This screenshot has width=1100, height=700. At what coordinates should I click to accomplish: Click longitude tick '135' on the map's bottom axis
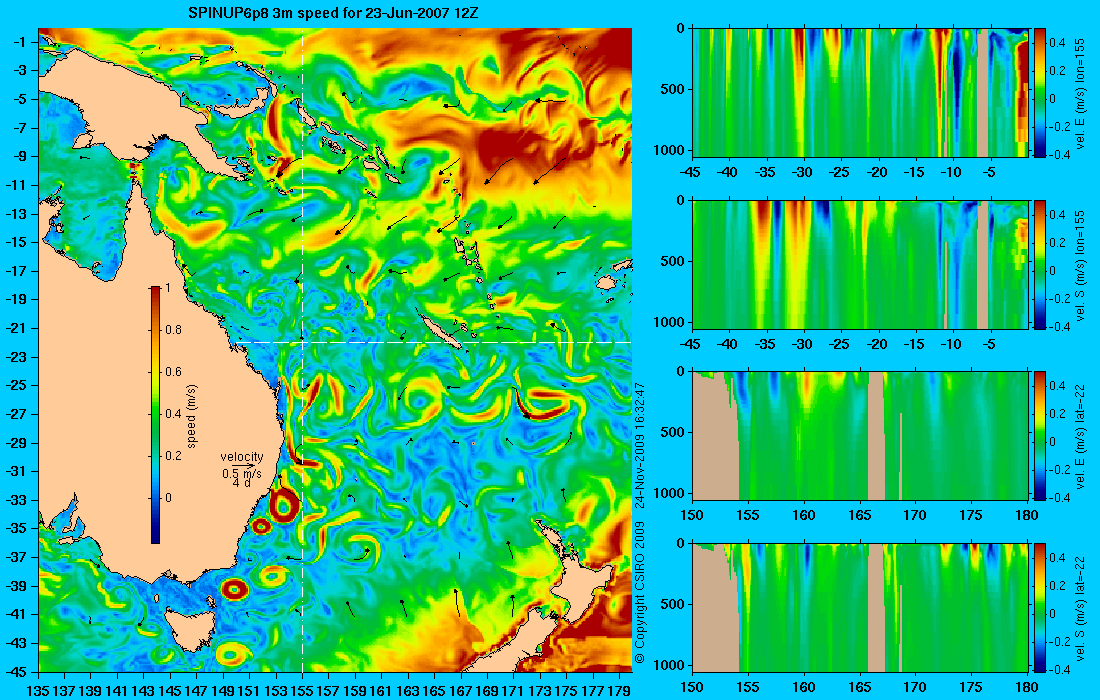point(38,690)
